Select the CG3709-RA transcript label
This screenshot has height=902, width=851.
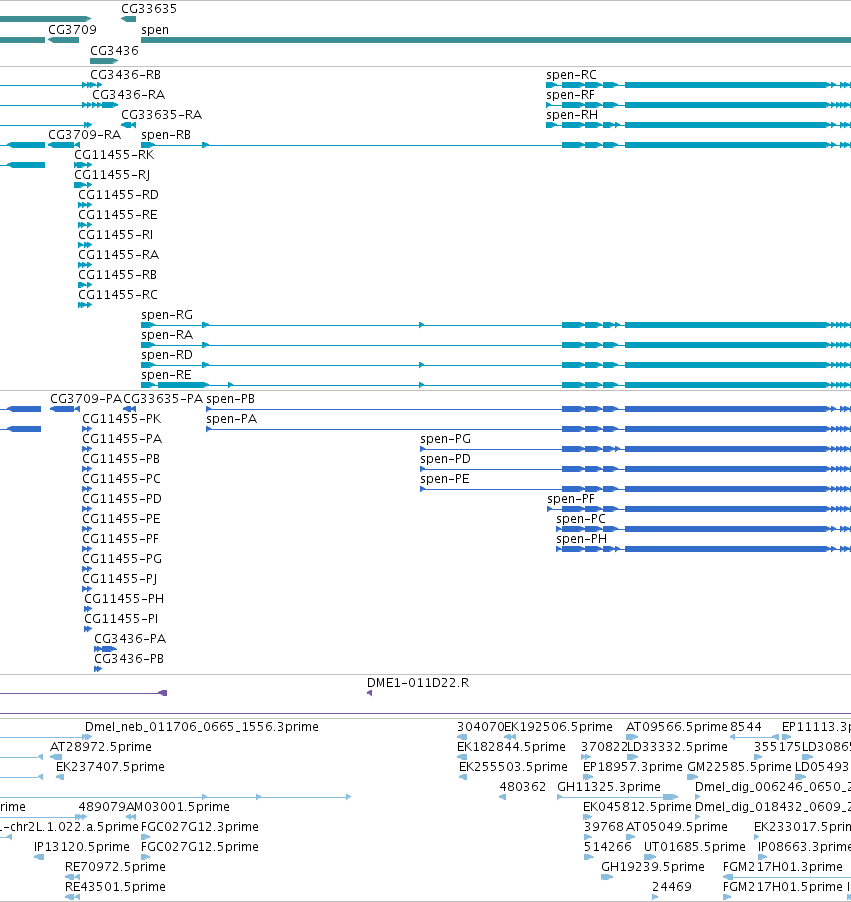click(85, 135)
